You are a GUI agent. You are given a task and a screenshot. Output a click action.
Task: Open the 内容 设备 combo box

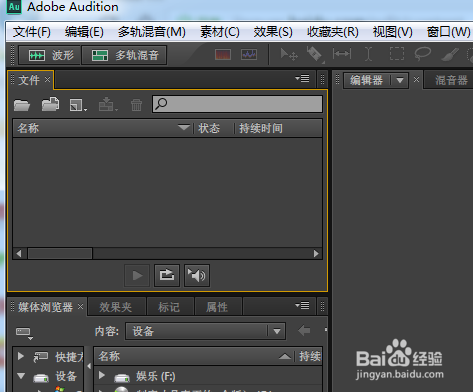(205, 331)
